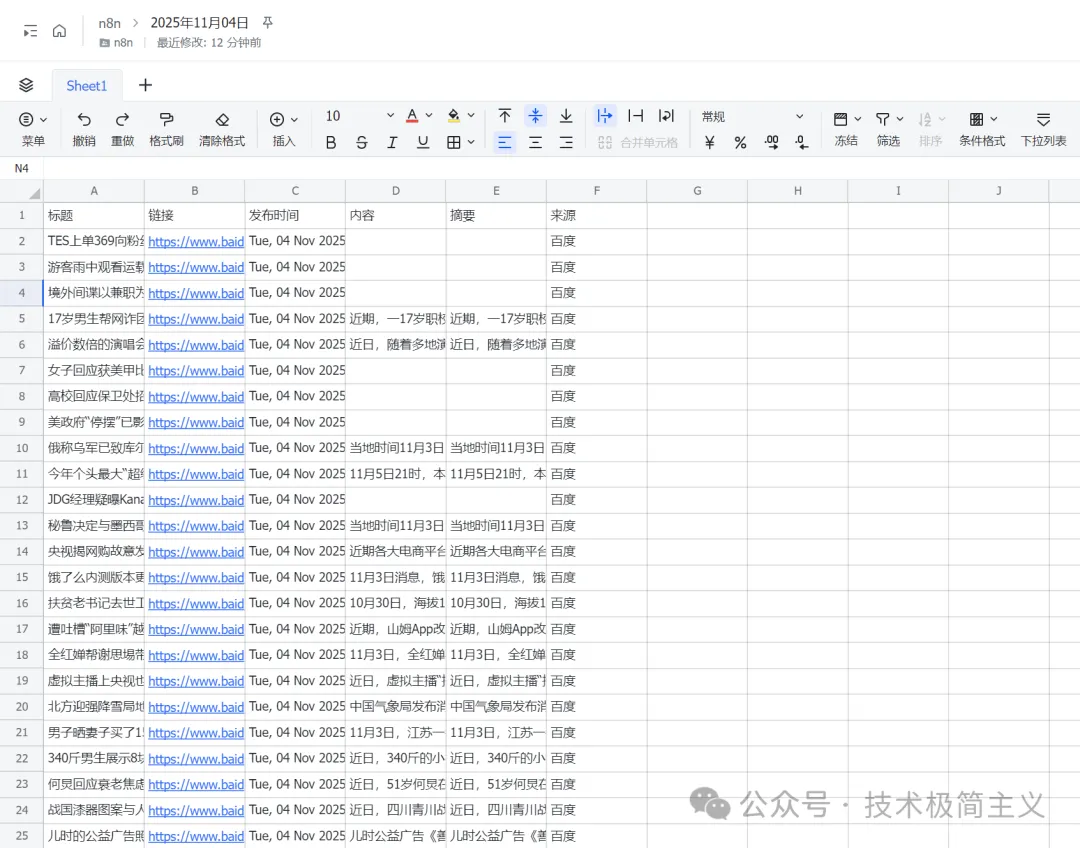1080x848 pixels.
Task: Click n8n folder label under title
Action: [116, 43]
